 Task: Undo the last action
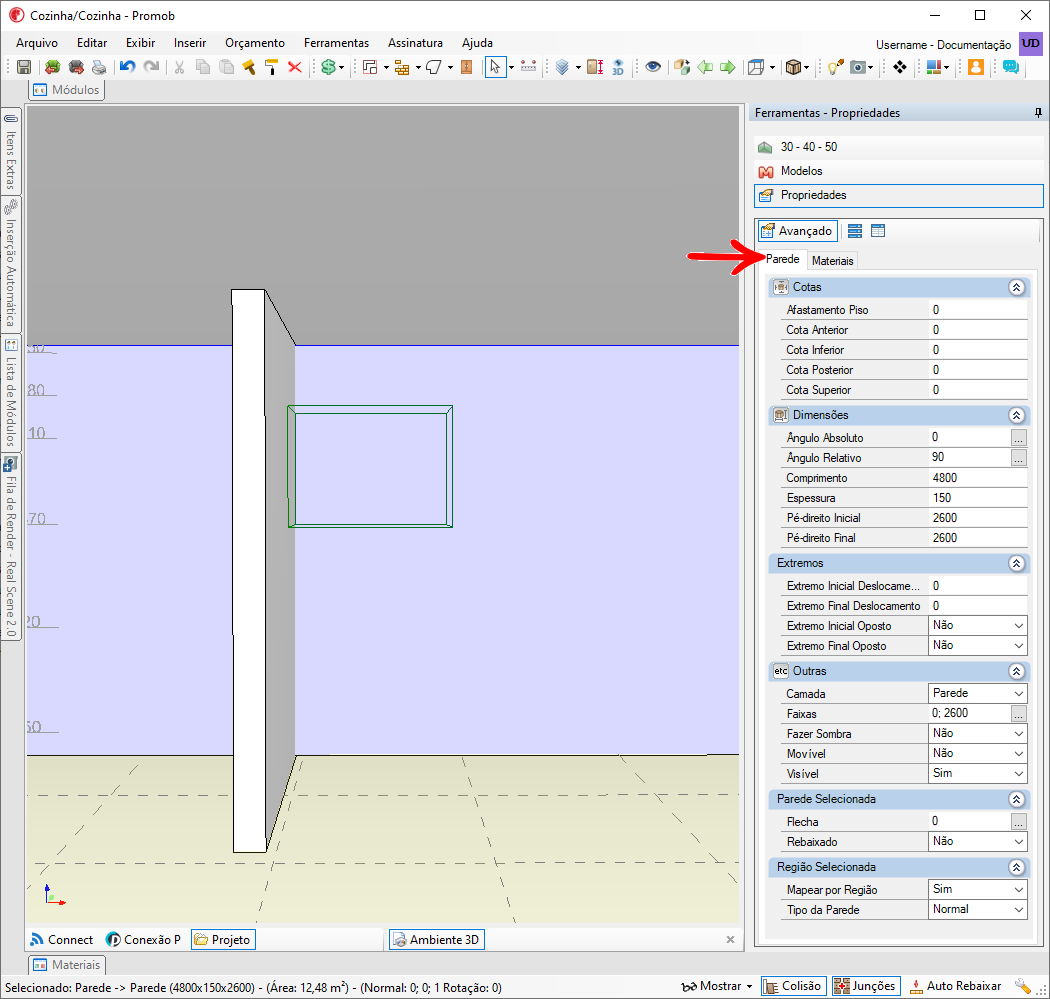[x=127, y=67]
